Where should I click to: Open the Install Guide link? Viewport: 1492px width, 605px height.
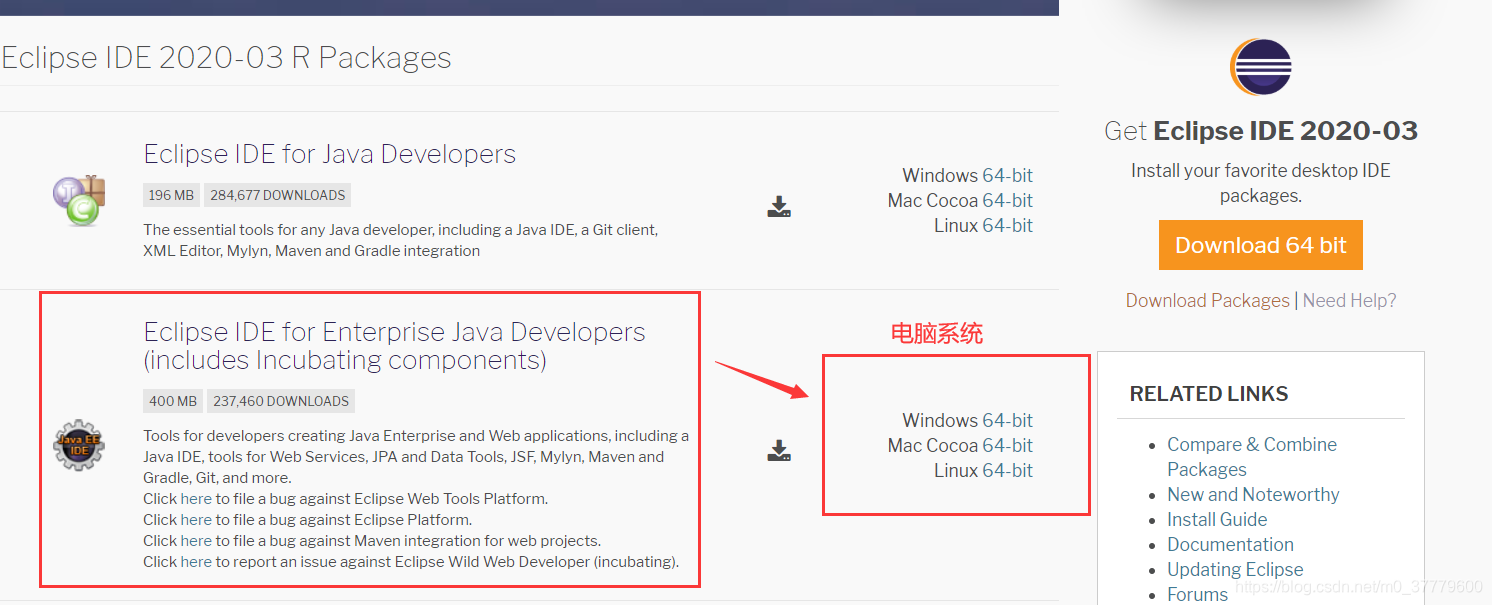coord(1217,519)
